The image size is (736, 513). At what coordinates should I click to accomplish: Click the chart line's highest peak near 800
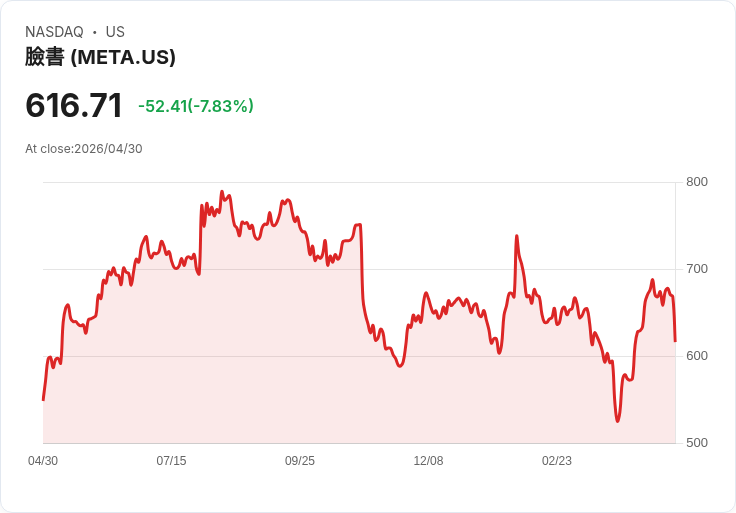pyautogui.click(x=221, y=192)
